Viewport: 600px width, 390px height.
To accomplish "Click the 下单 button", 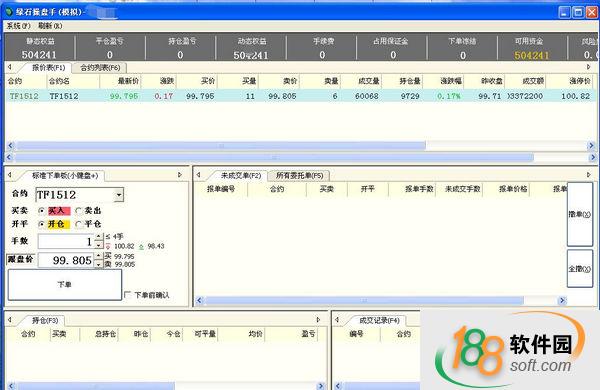I will 65,284.
